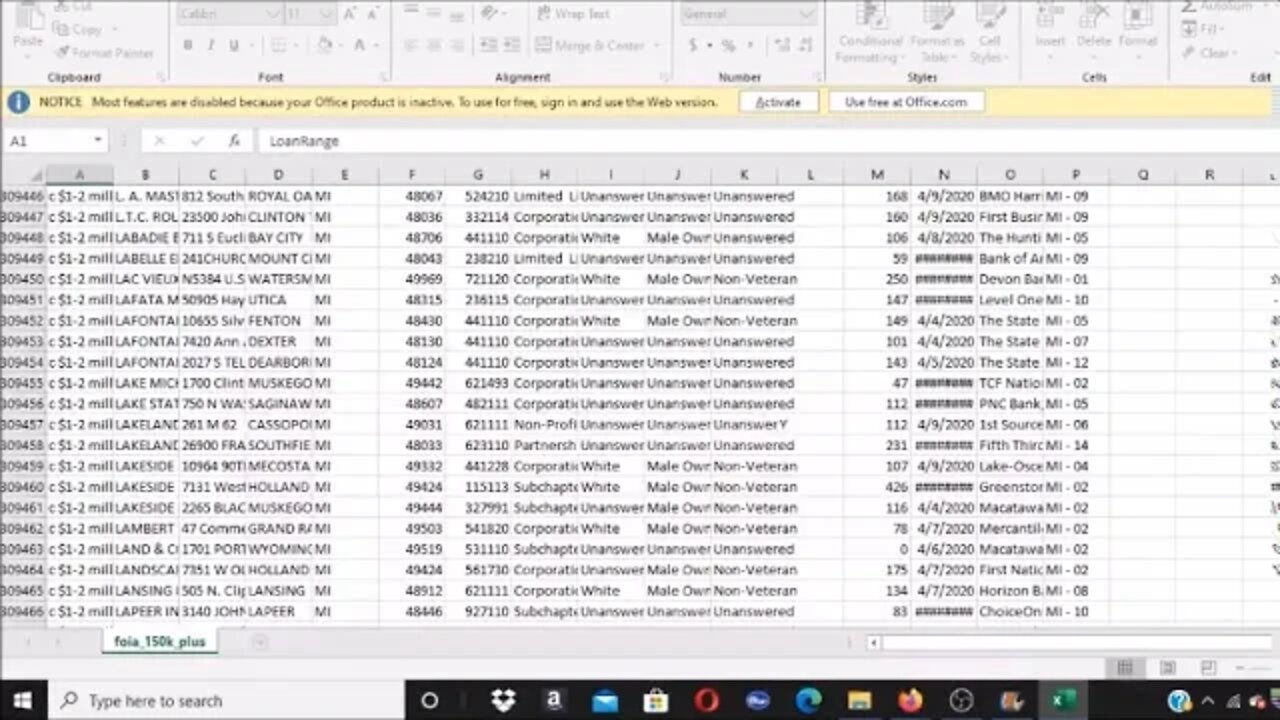This screenshot has height=720, width=1280.
Task: Click the Accounting dollar format icon
Action: pos(693,45)
